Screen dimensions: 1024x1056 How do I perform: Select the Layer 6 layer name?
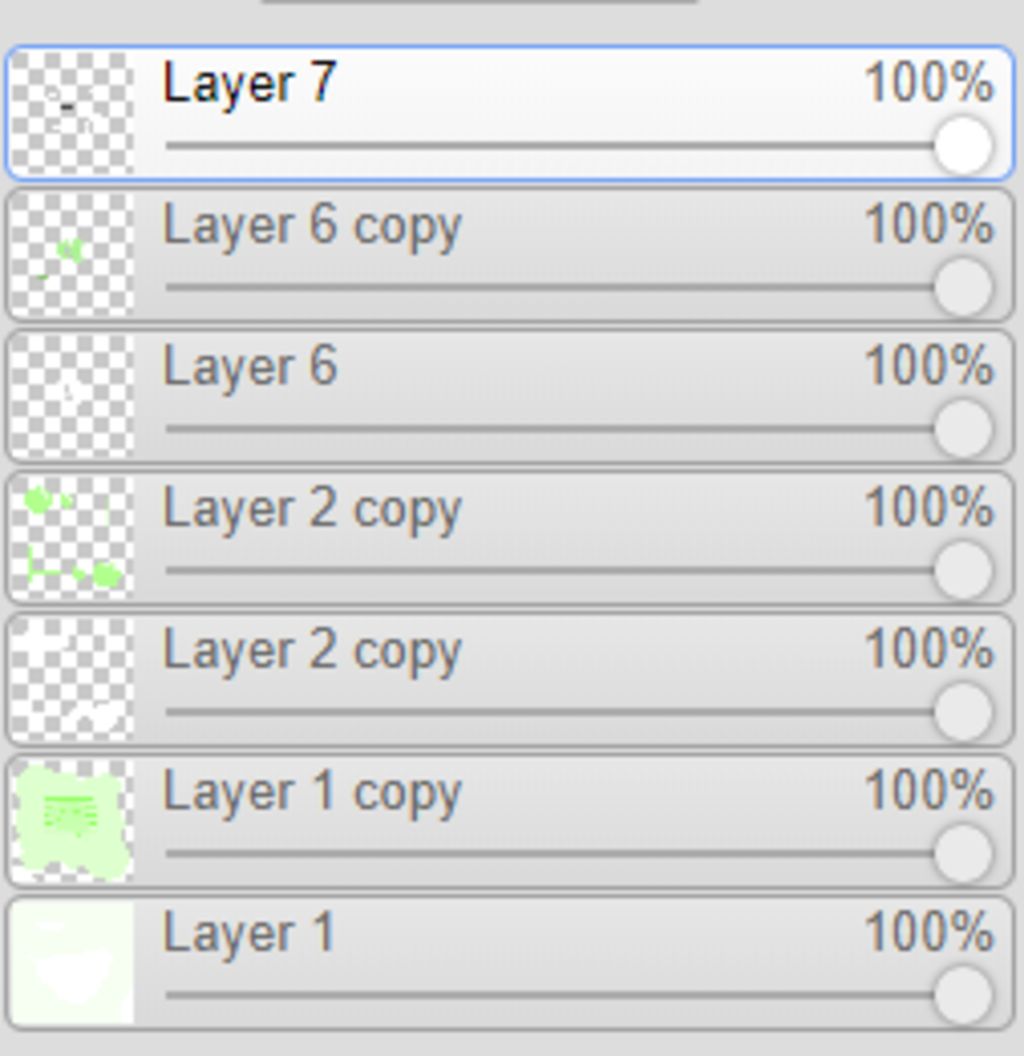[x=250, y=366]
